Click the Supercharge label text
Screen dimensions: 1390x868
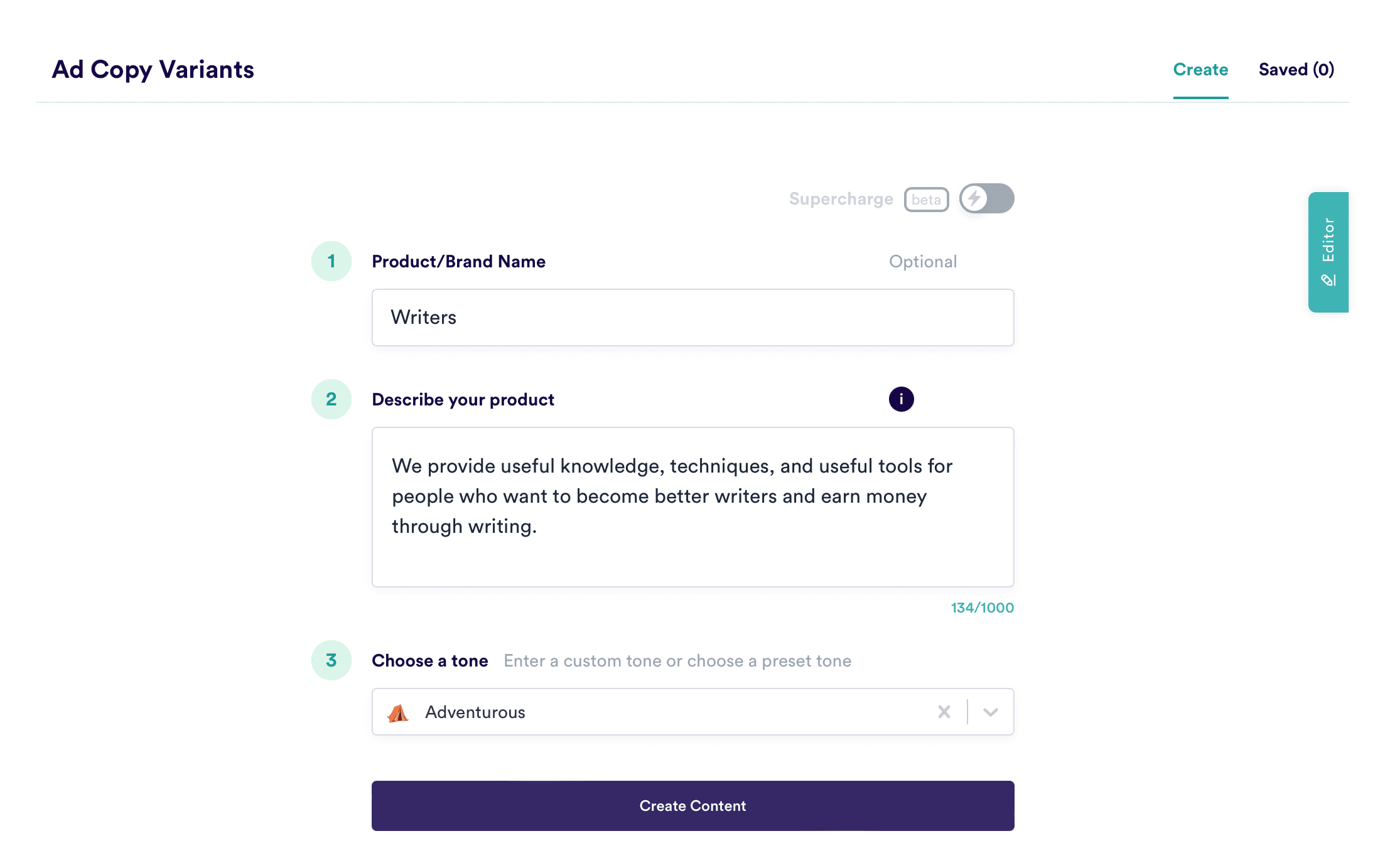coord(841,199)
